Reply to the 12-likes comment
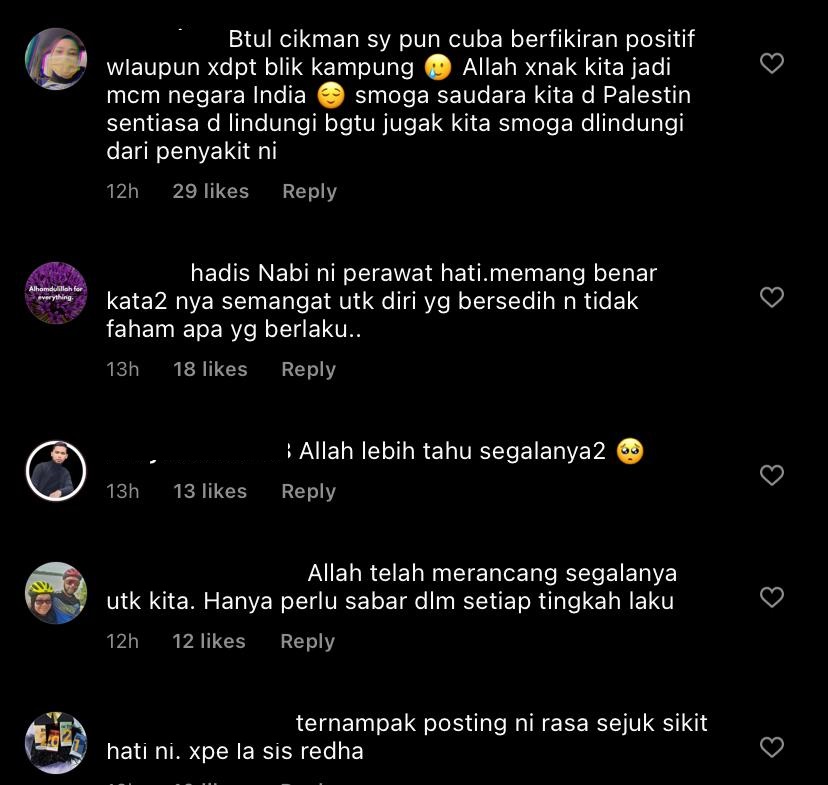The image size is (828, 785). coord(307,641)
